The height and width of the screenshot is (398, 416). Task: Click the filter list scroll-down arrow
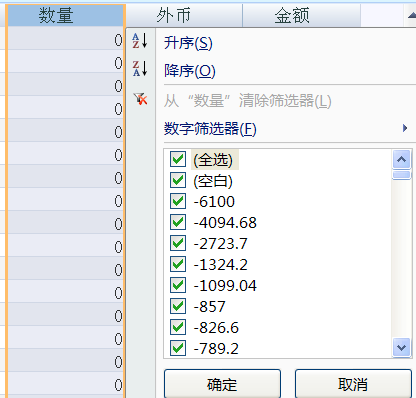click(402, 348)
